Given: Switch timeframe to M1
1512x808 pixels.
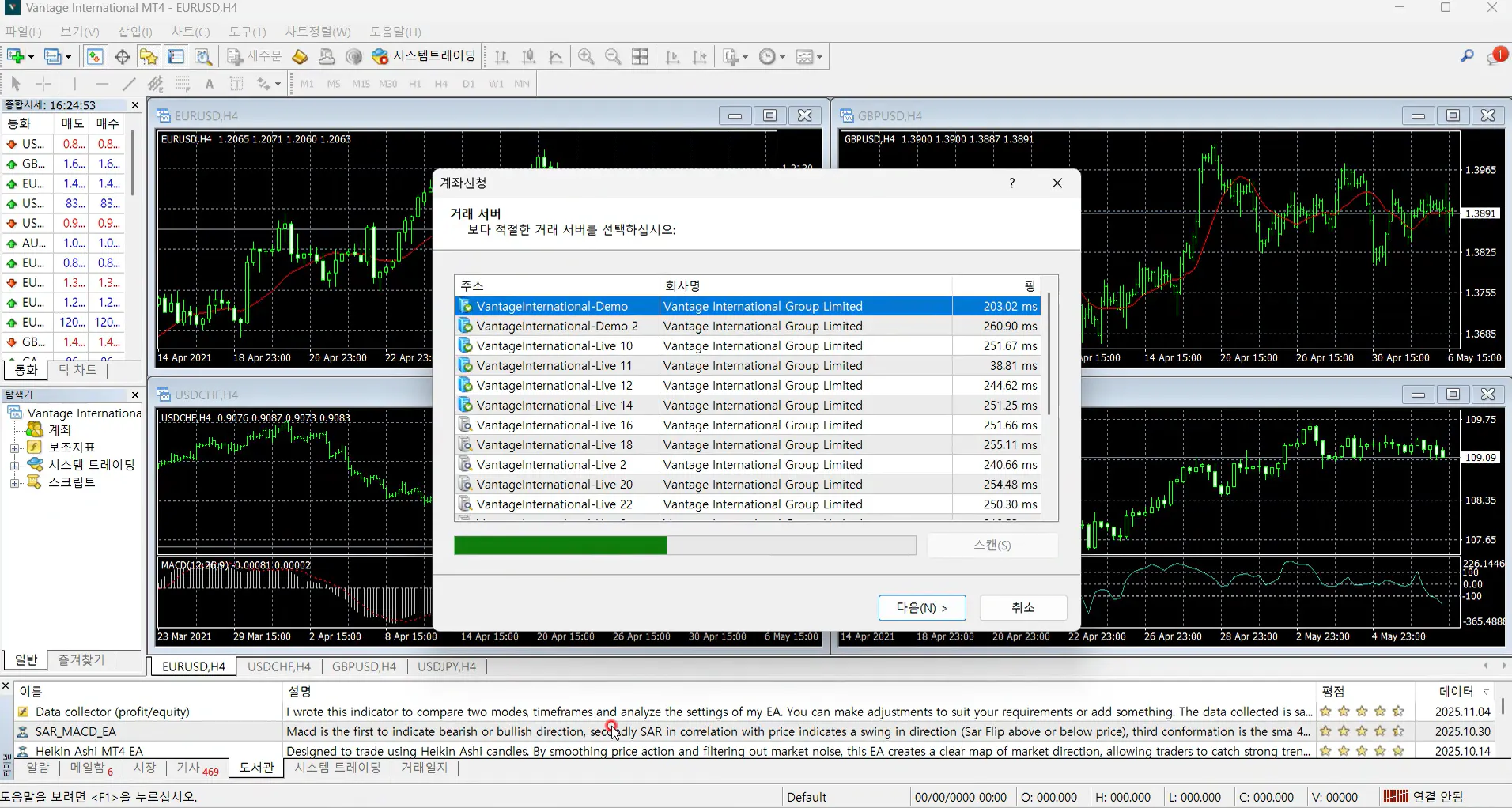Looking at the screenshot, I should point(307,84).
